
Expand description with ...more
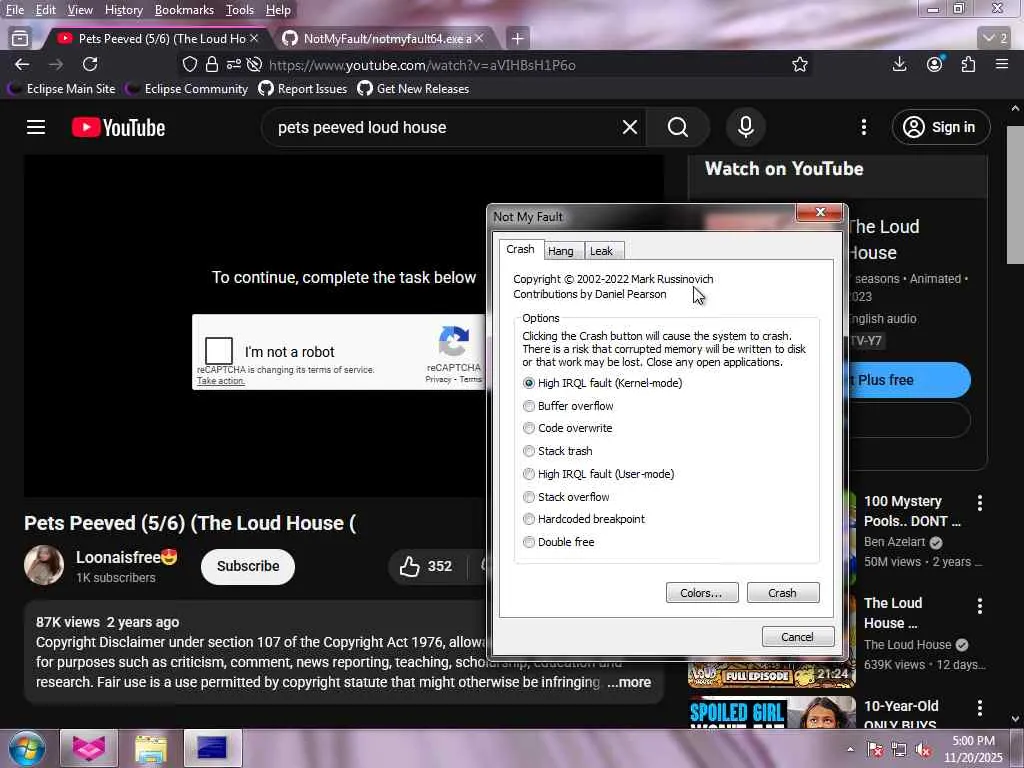[629, 682]
